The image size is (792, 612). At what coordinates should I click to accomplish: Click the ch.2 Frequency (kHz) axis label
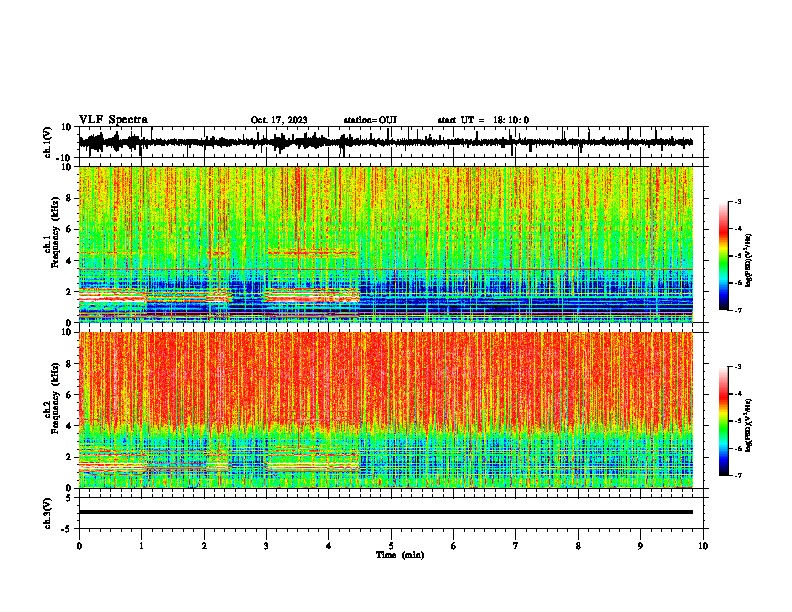(51, 398)
